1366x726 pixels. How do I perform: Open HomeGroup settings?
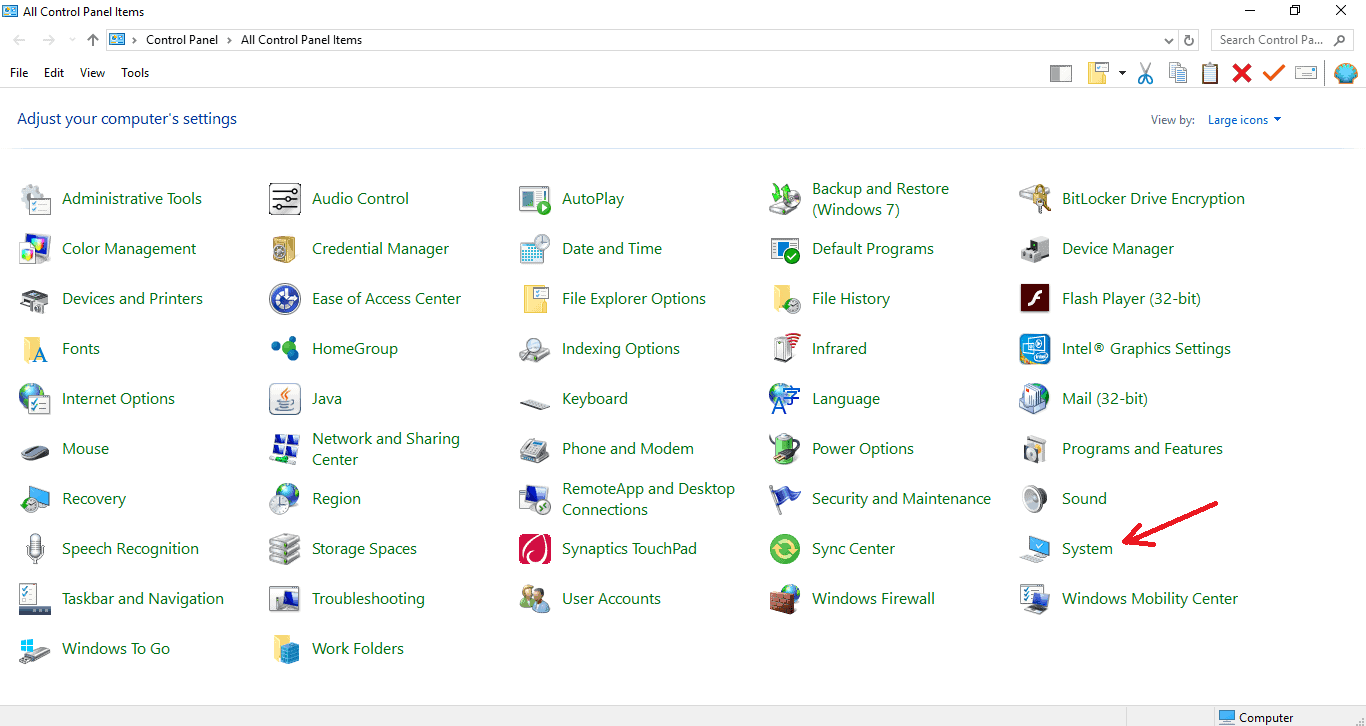click(x=334, y=349)
